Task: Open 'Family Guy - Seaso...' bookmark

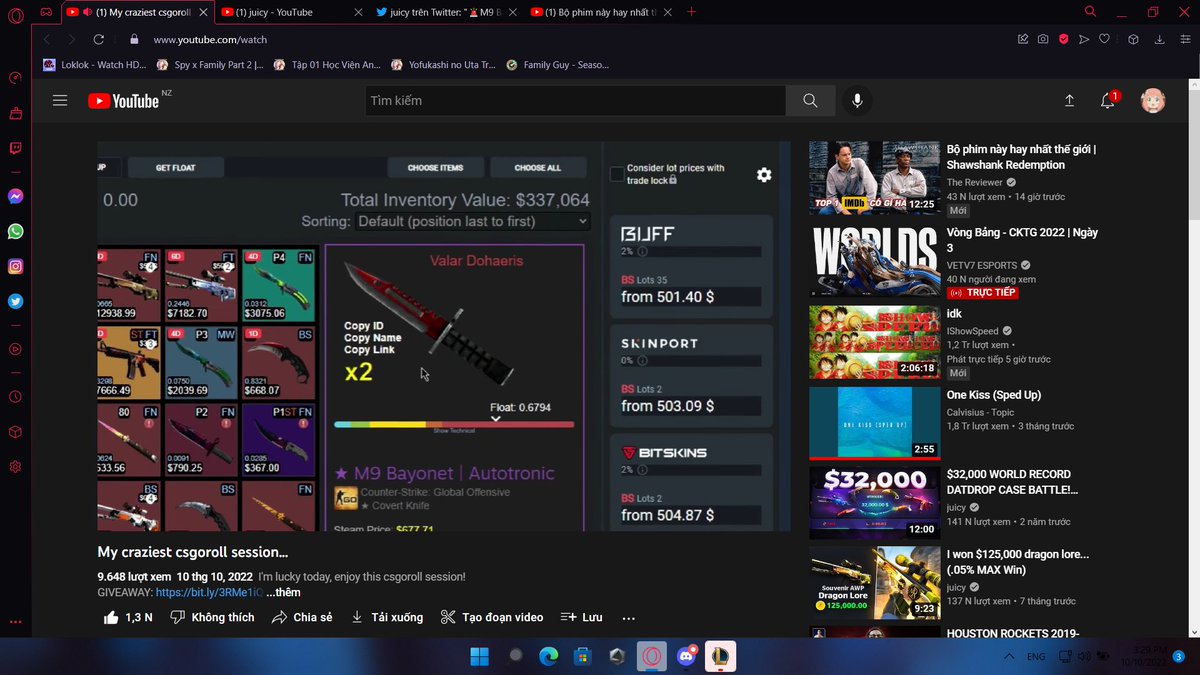Action: (x=558, y=65)
